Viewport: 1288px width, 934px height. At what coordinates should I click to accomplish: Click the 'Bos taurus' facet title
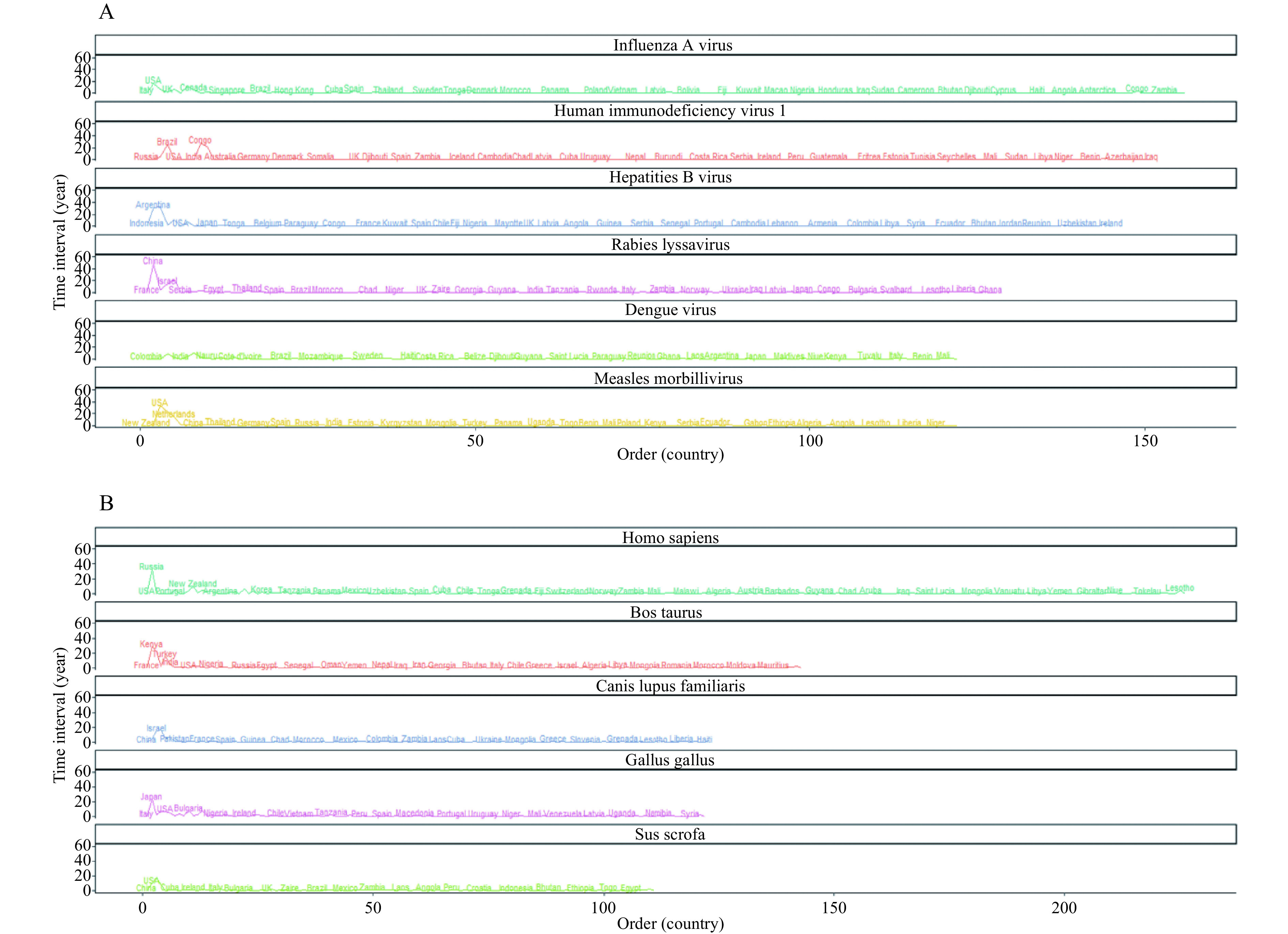coord(665,612)
